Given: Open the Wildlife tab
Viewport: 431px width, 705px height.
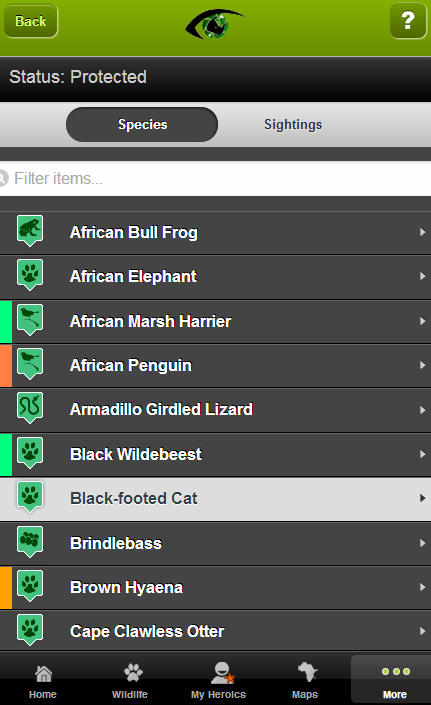Looking at the screenshot, I should tap(130, 682).
